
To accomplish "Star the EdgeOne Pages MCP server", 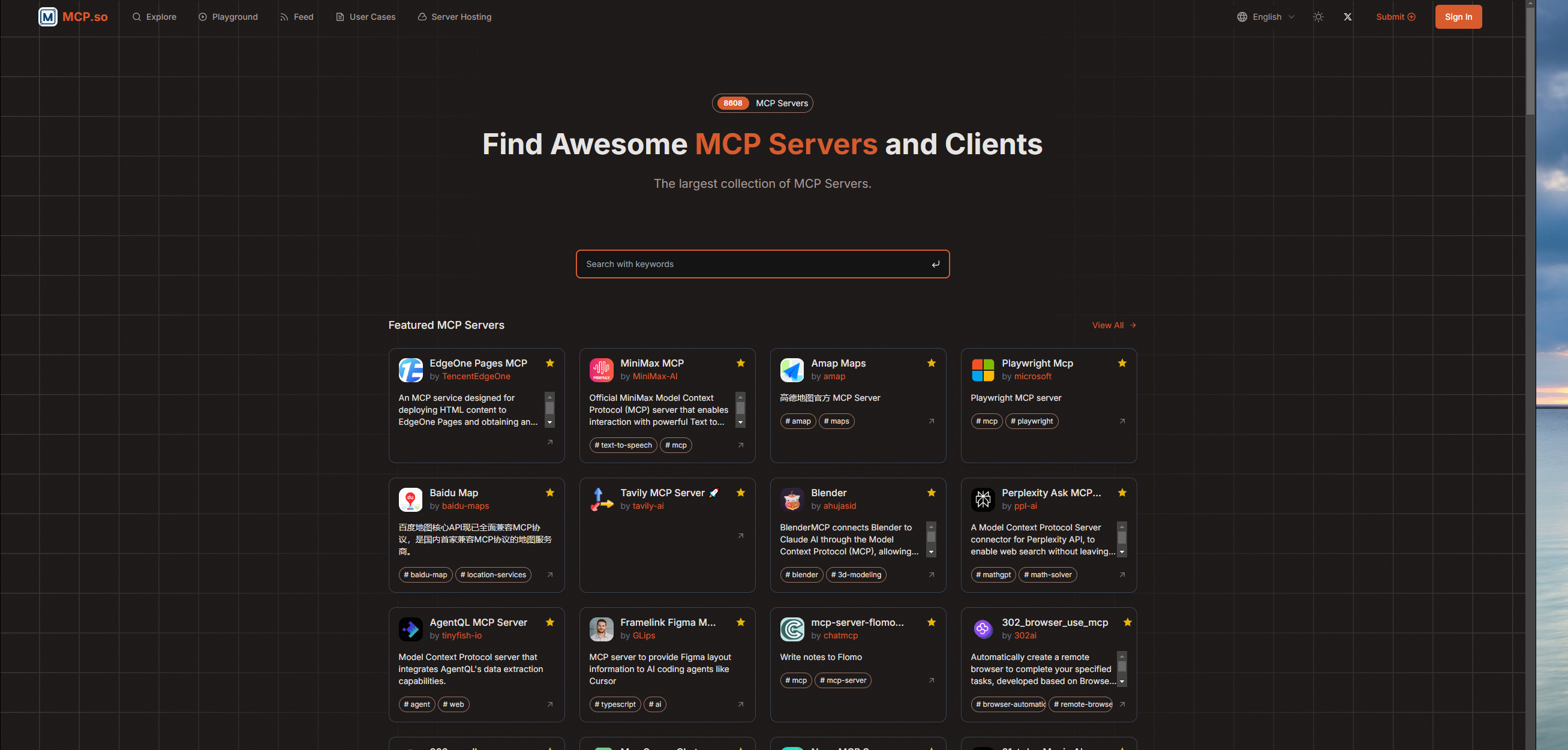I will click(x=549, y=363).
